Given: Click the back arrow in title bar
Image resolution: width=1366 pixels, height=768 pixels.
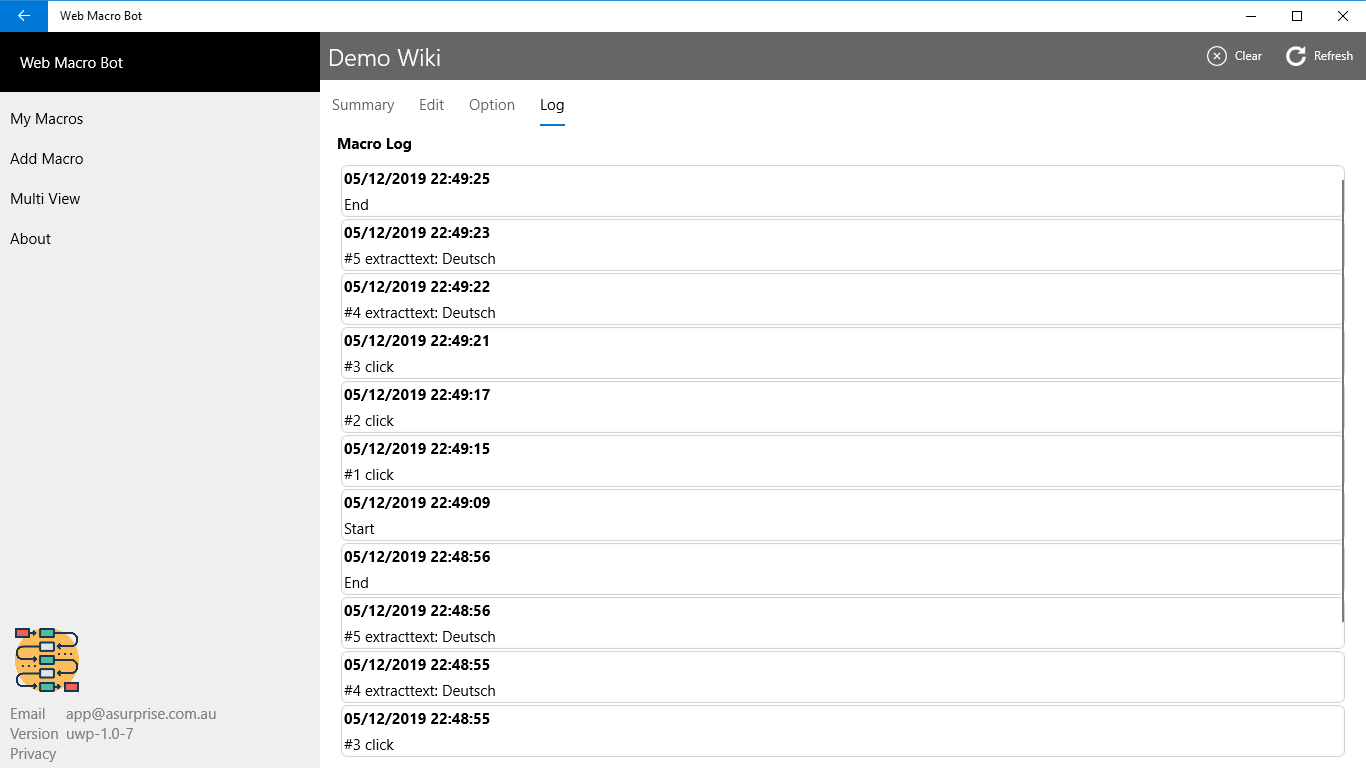Looking at the screenshot, I should (24, 16).
